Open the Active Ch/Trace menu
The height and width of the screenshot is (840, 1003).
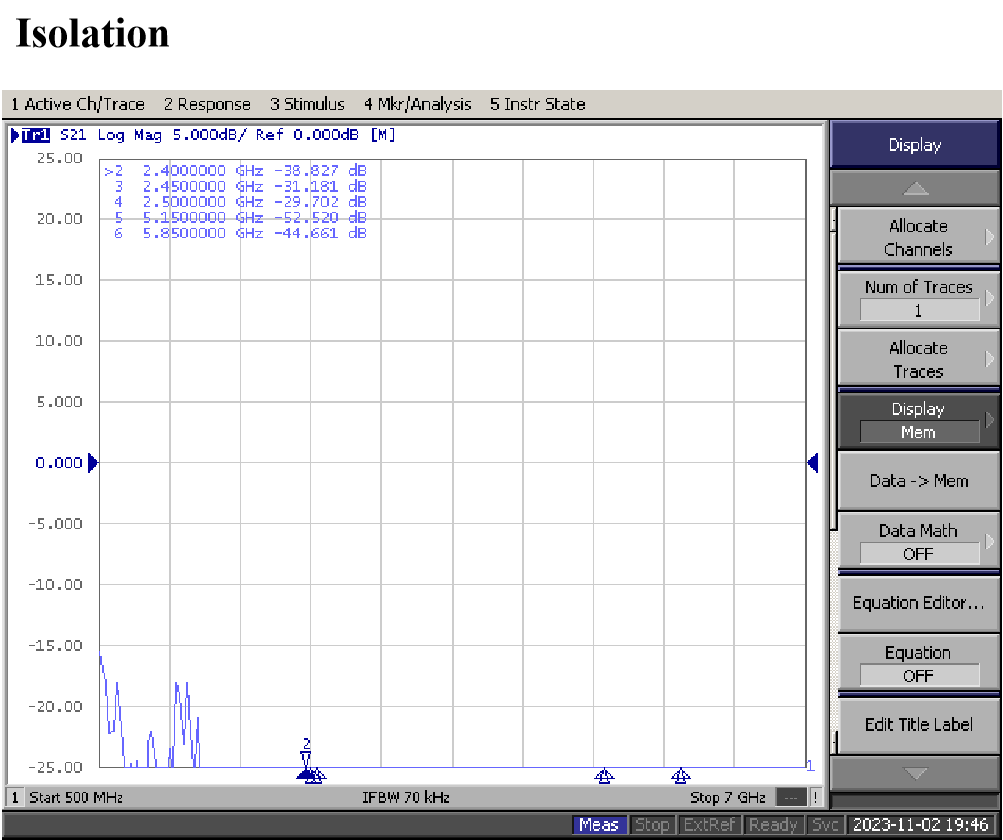[x=77, y=104]
